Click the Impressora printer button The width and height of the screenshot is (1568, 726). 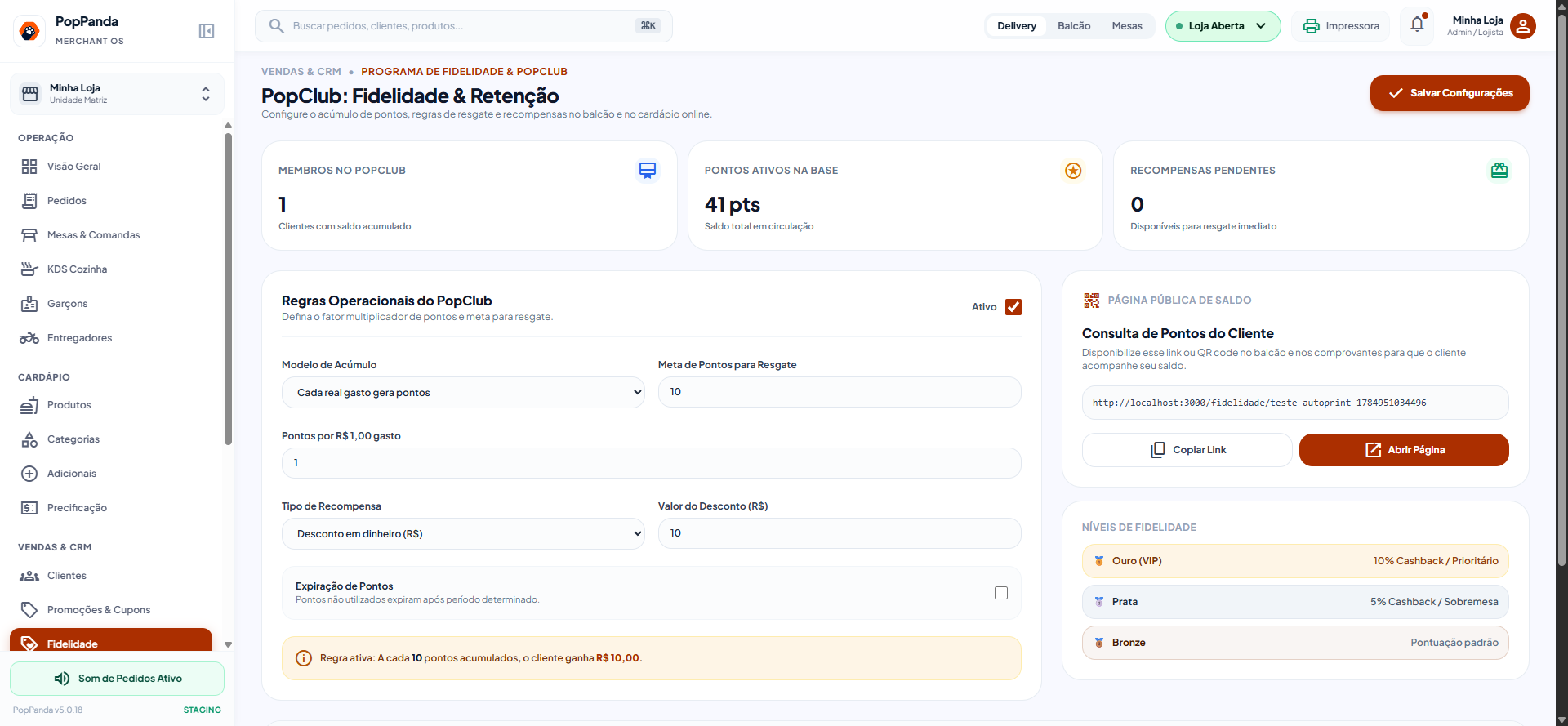(x=1340, y=26)
